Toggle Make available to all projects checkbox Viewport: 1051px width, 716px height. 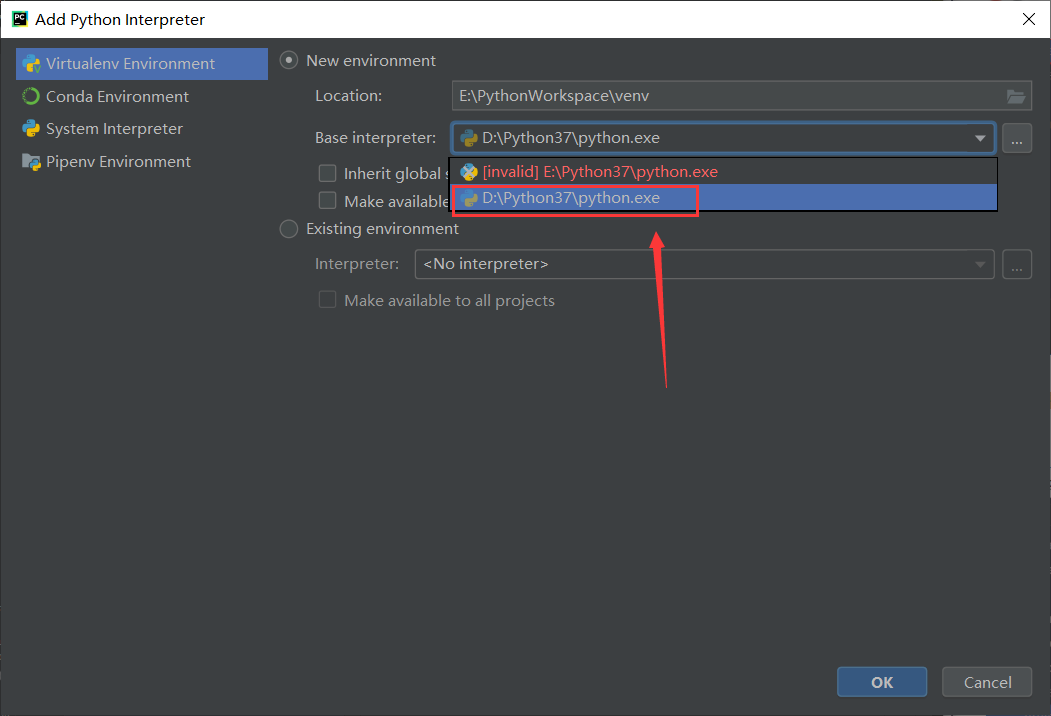(327, 300)
